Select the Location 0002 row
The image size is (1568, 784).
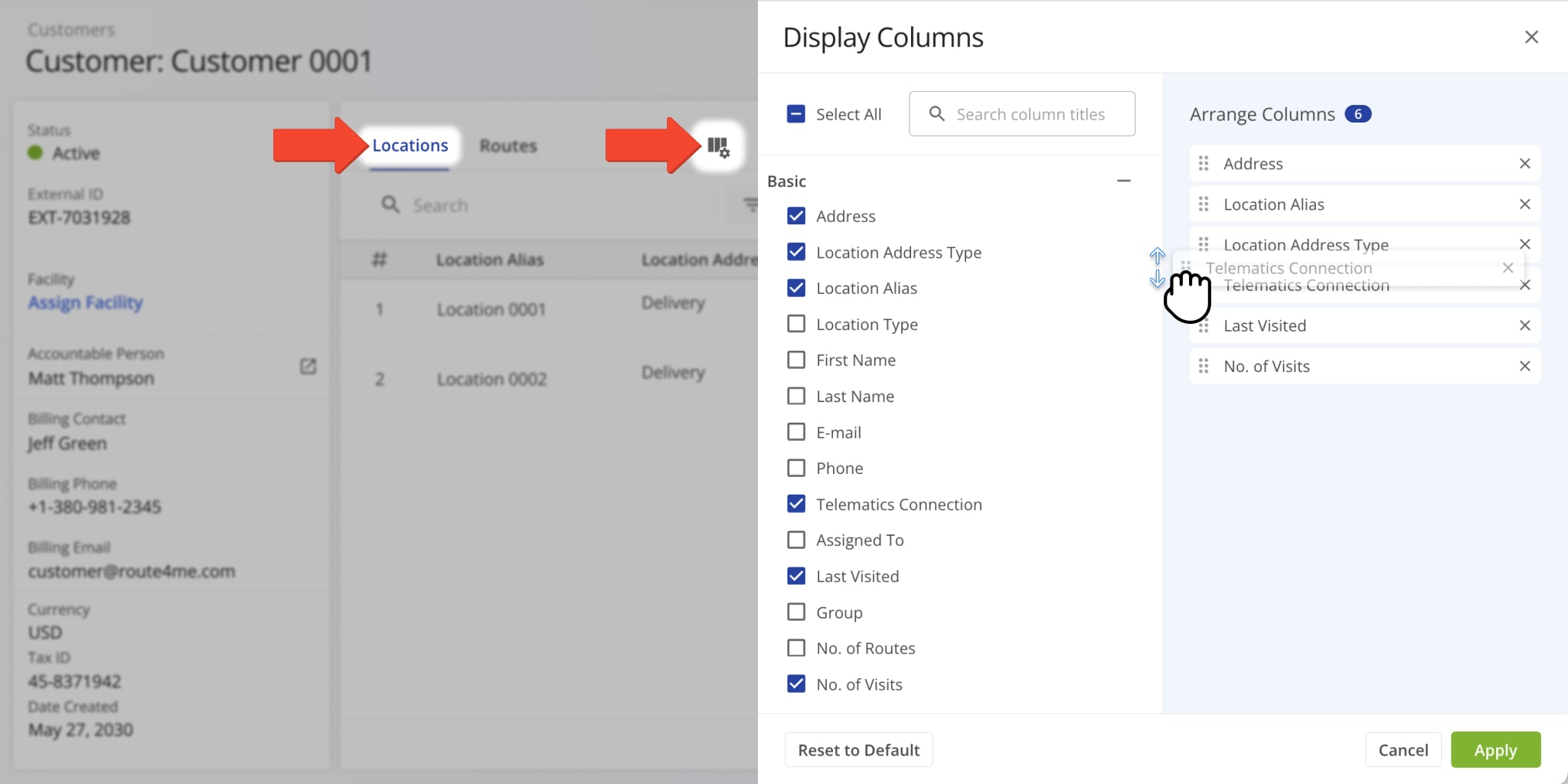[x=549, y=379]
